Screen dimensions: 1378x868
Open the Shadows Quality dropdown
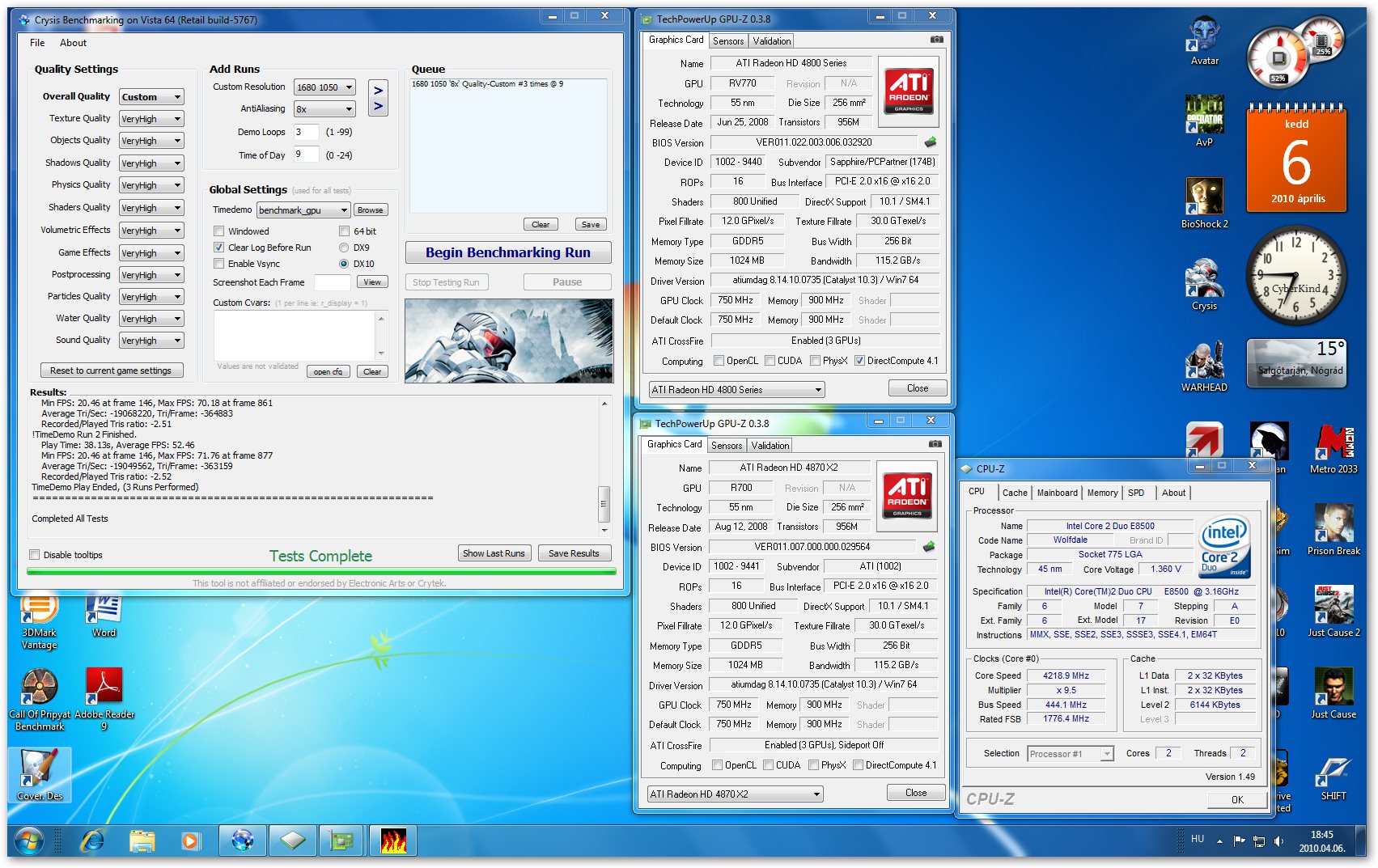point(151,163)
